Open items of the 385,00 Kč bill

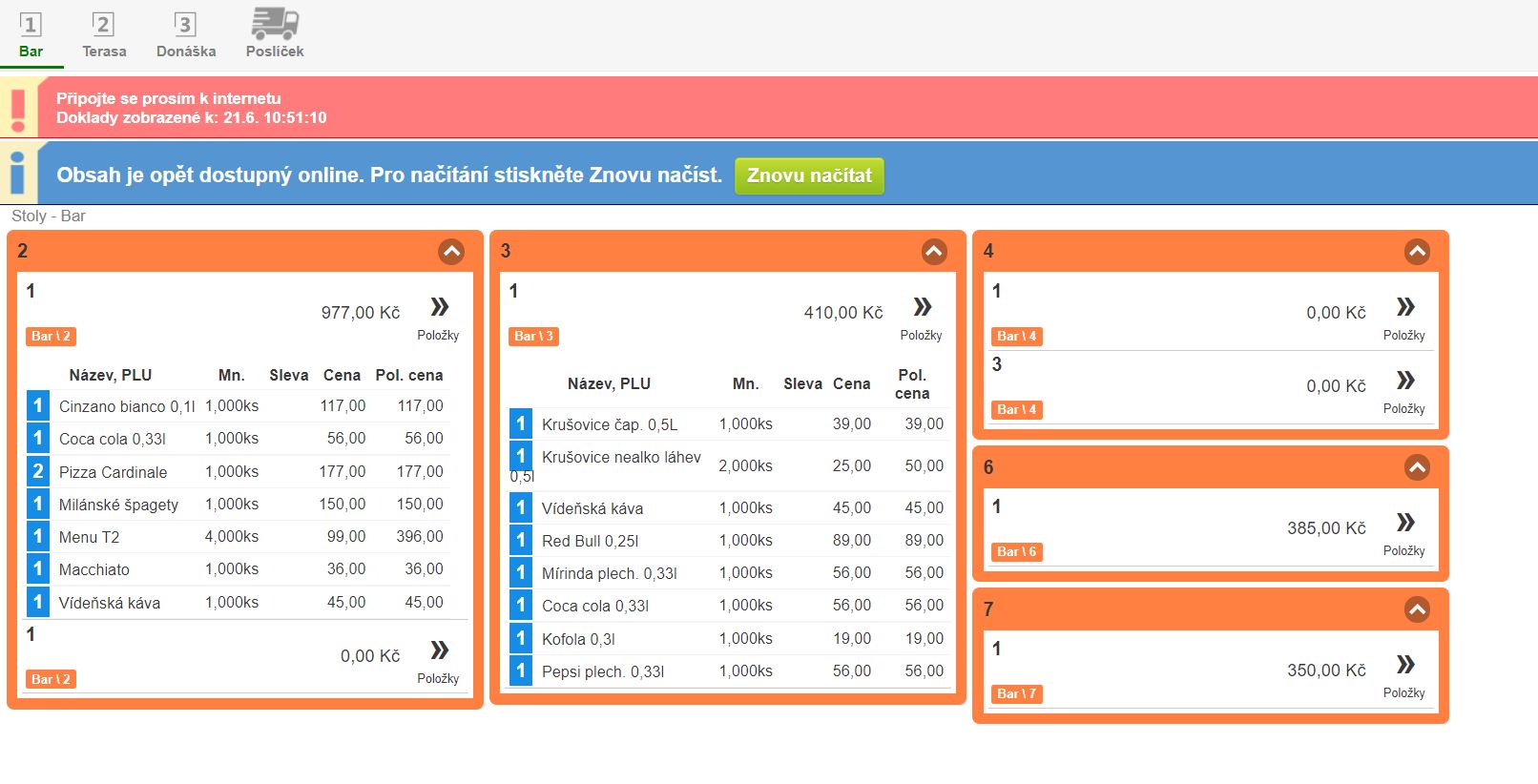(x=1404, y=524)
